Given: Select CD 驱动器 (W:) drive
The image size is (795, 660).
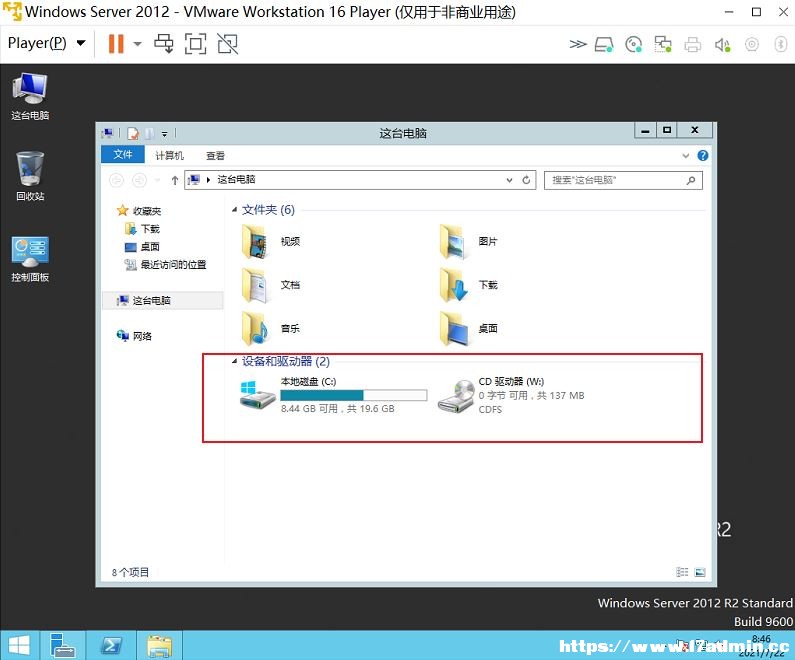Looking at the screenshot, I should coord(511,395).
